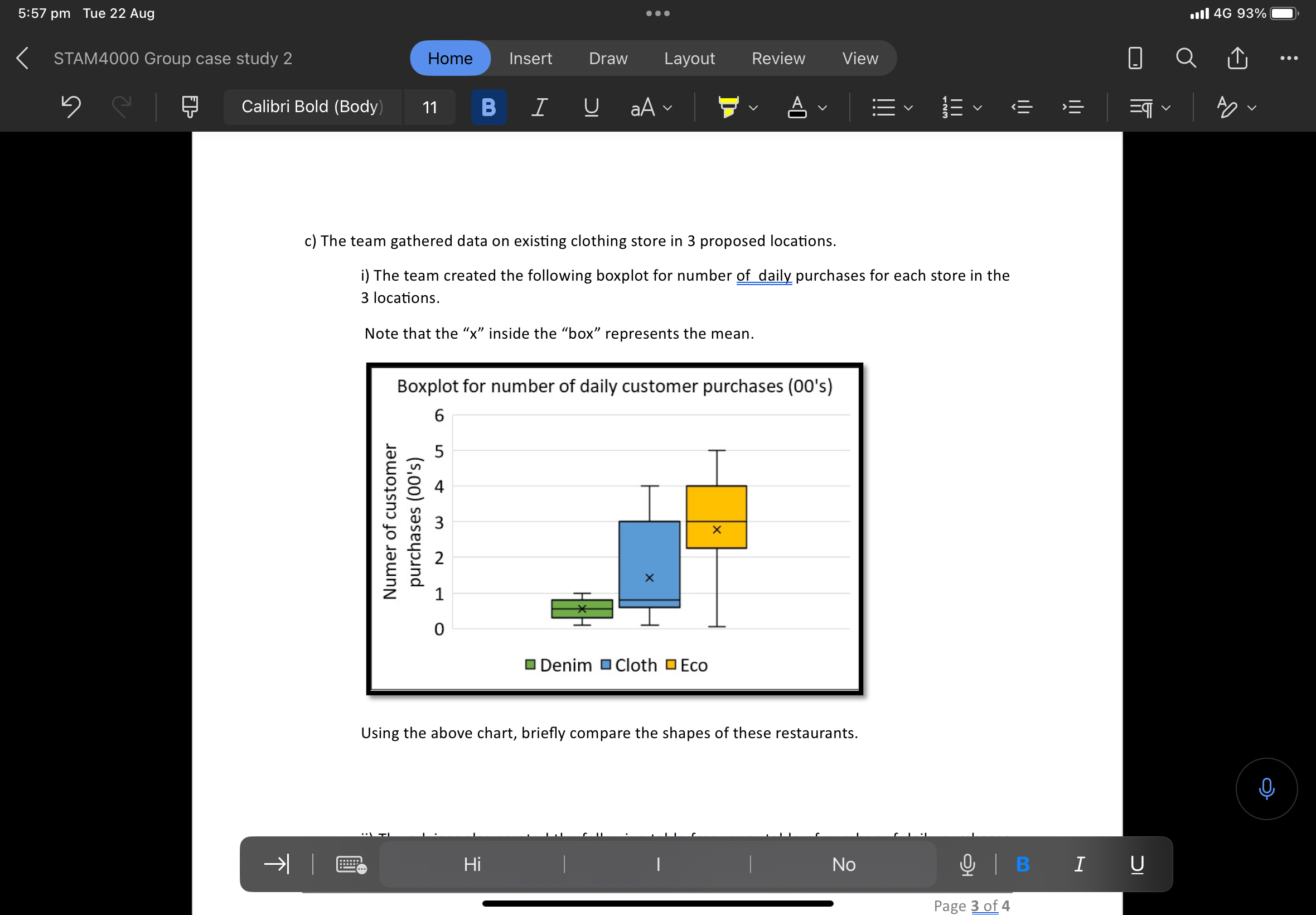Tap the blue dictate microphone button
Viewport: 1316px width, 915px height.
pos(1266,789)
